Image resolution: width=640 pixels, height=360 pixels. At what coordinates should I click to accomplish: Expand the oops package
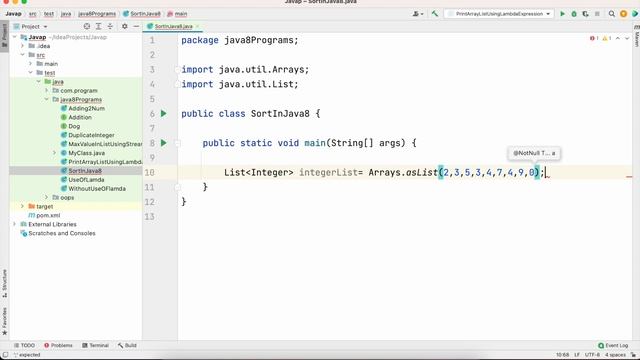(x=47, y=198)
